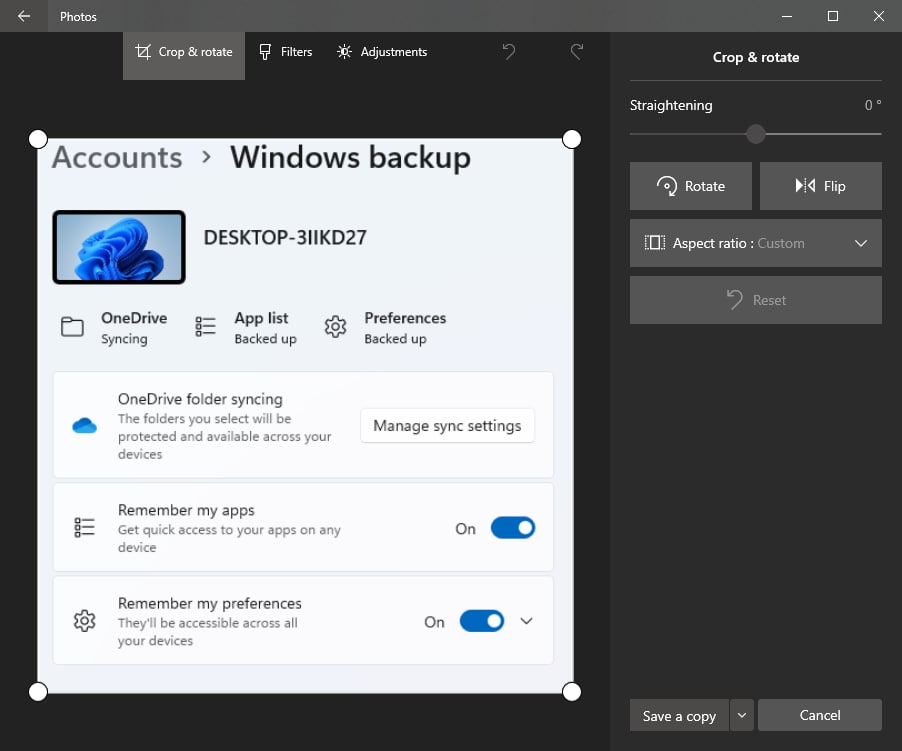
Task: Toggle the Remember my apps switch
Action: (x=513, y=528)
